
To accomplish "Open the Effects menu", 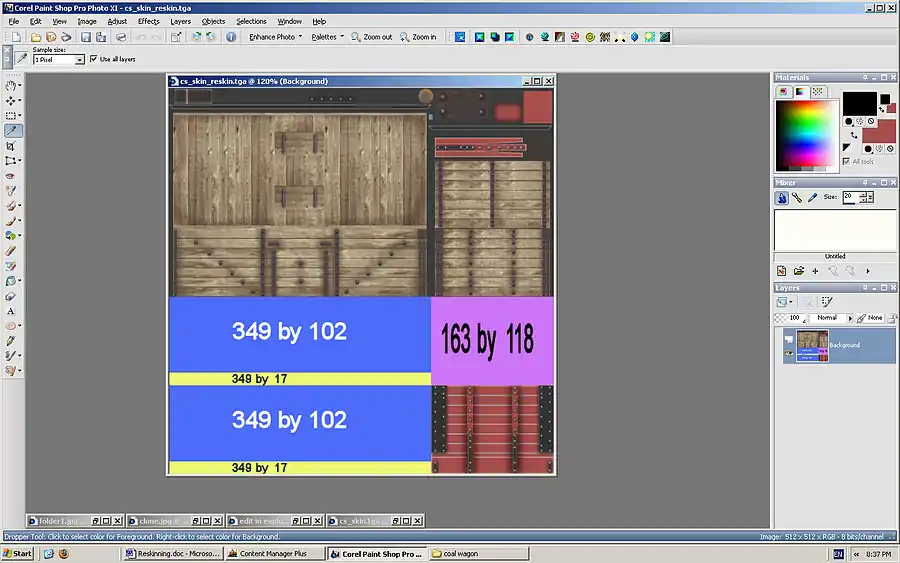I will pyautogui.click(x=148, y=21).
